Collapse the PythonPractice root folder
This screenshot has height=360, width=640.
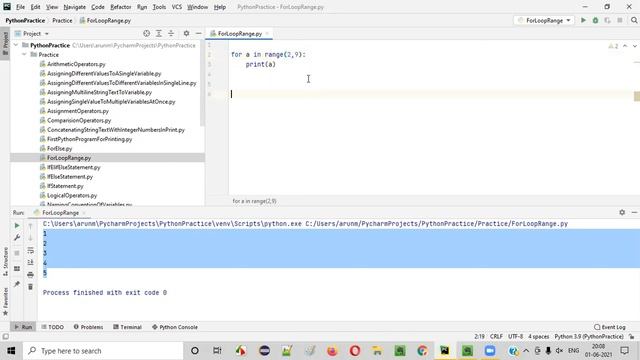pyautogui.click(x=16, y=45)
